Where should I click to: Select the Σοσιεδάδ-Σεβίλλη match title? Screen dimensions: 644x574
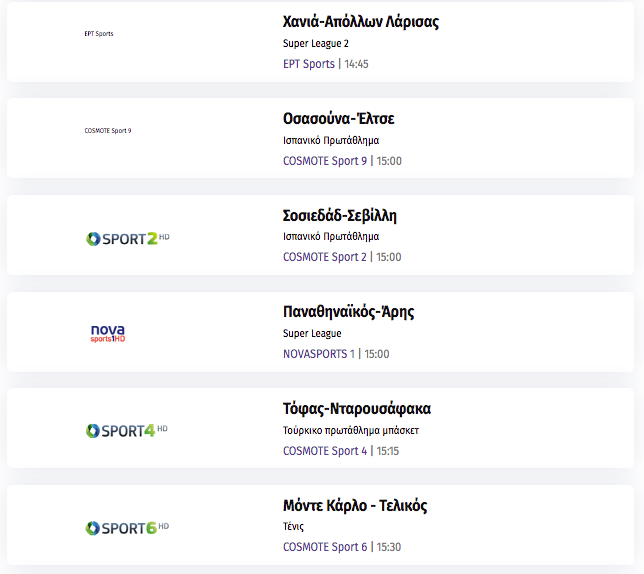pos(340,216)
